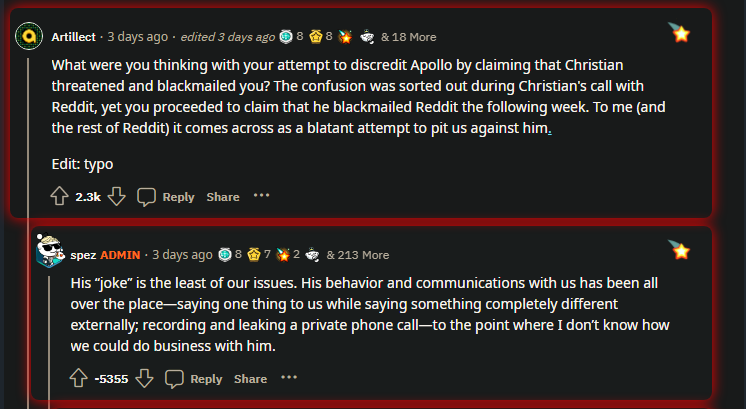The height and width of the screenshot is (409, 746).
Task: Reply to spez's comment
Action: 194,379
